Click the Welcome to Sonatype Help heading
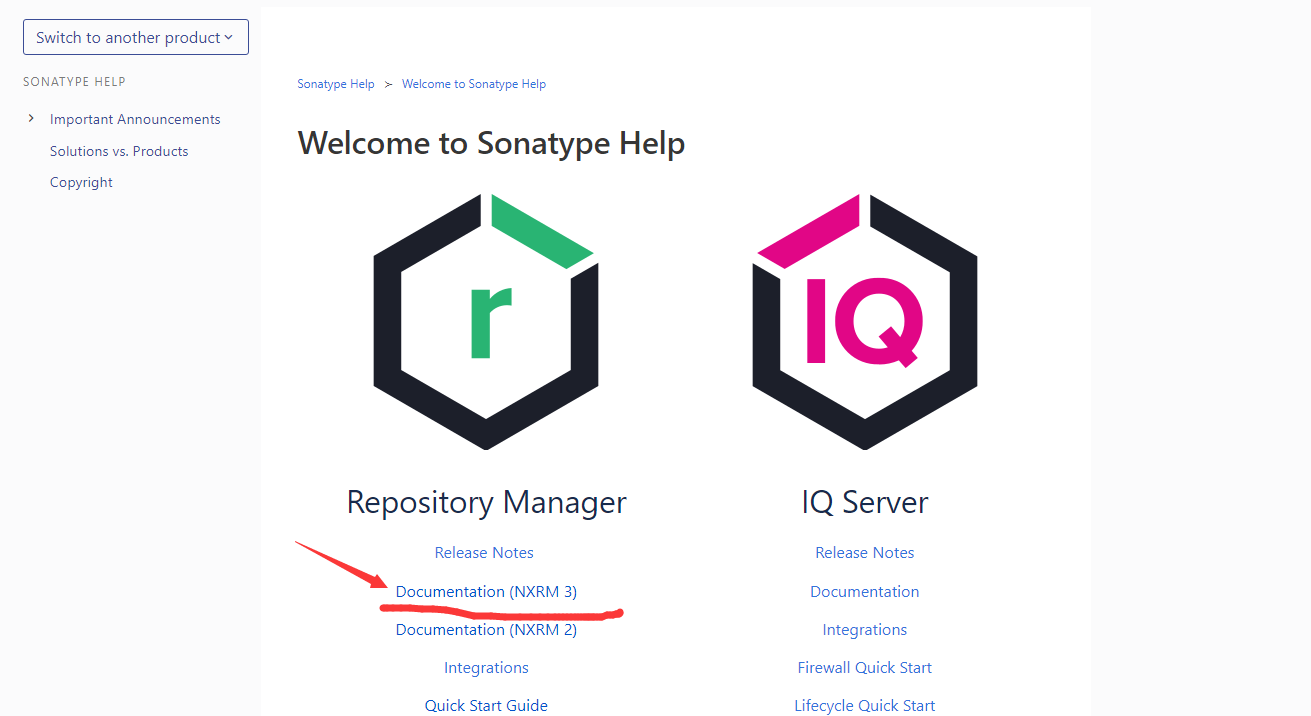This screenshot has width=1311, height=716. click(x=491, y=143)
